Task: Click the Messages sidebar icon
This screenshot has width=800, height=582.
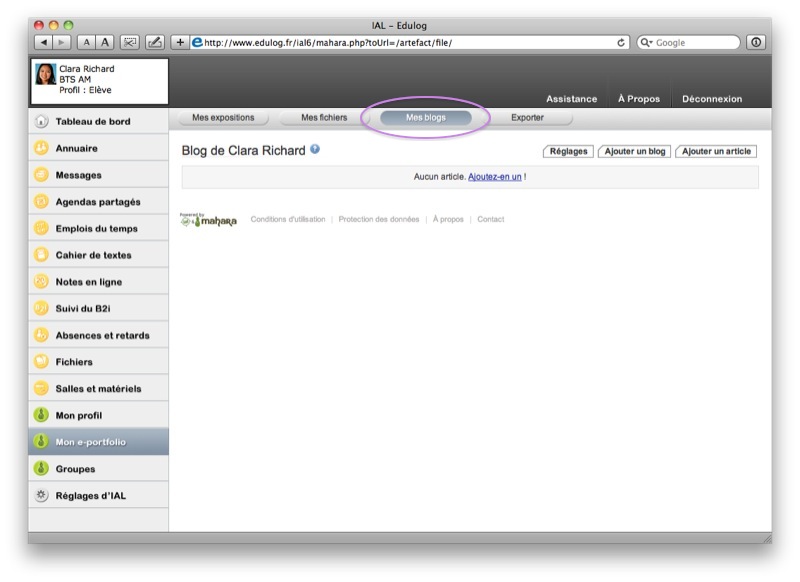Action: 41,175
